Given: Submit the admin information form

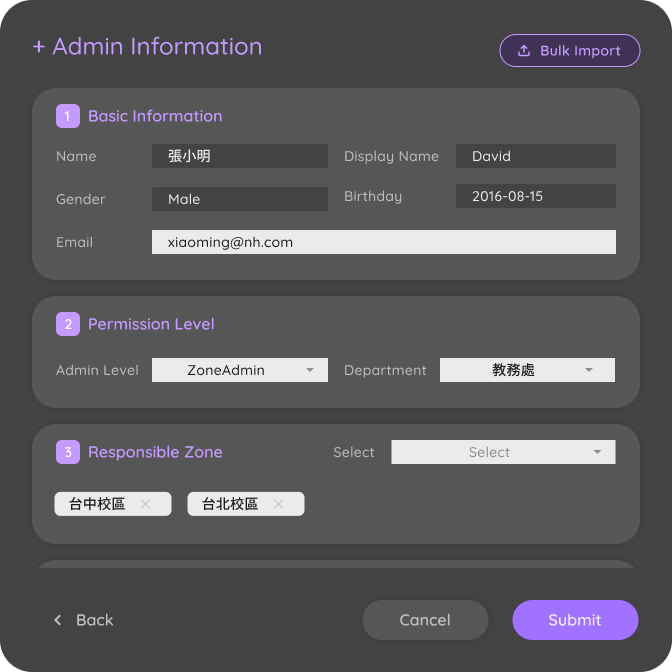Looking at the screenshot, I should tap(575, 620).
